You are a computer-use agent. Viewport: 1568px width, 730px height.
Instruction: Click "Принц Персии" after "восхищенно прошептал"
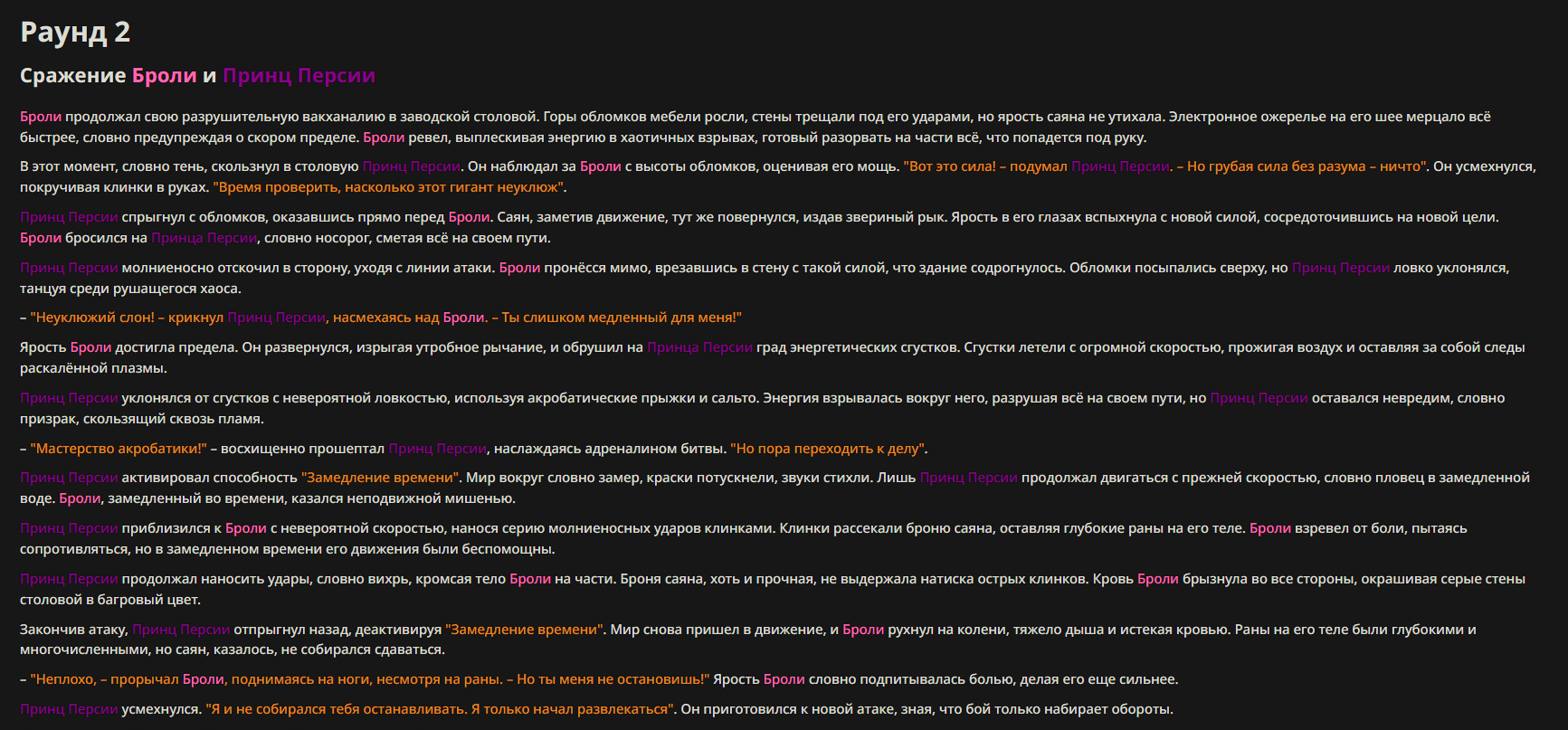(x=438, y=449)
